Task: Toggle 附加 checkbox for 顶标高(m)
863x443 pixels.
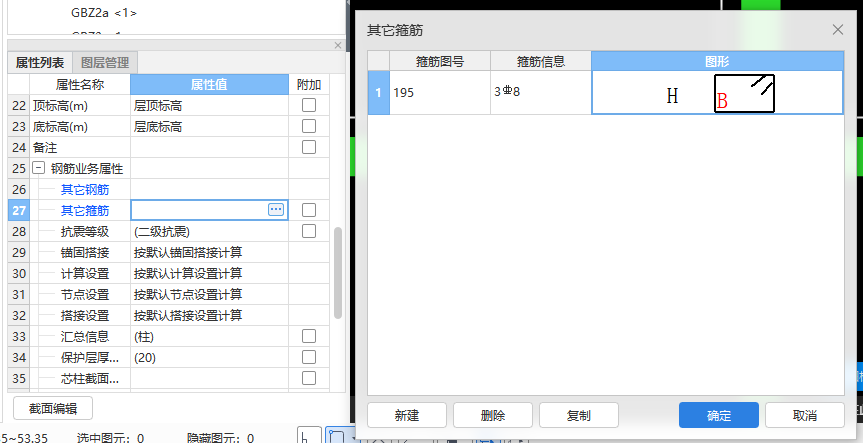Action: click(x=309, y=105)
